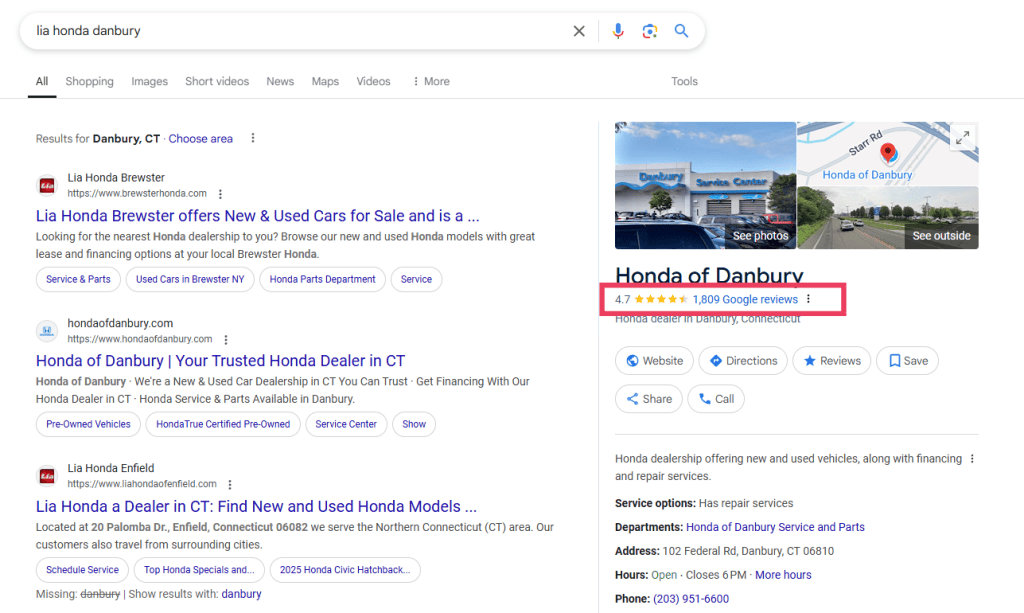This screenshot has height=613, width=1024.
Task: Switch to the Shopping tab
Action: (89, 82)
